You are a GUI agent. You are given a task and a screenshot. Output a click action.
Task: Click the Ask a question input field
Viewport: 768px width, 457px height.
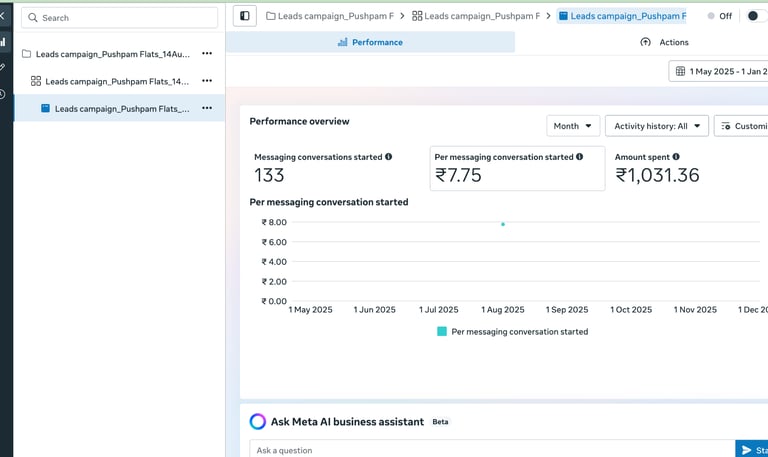(x=490, y=450)
